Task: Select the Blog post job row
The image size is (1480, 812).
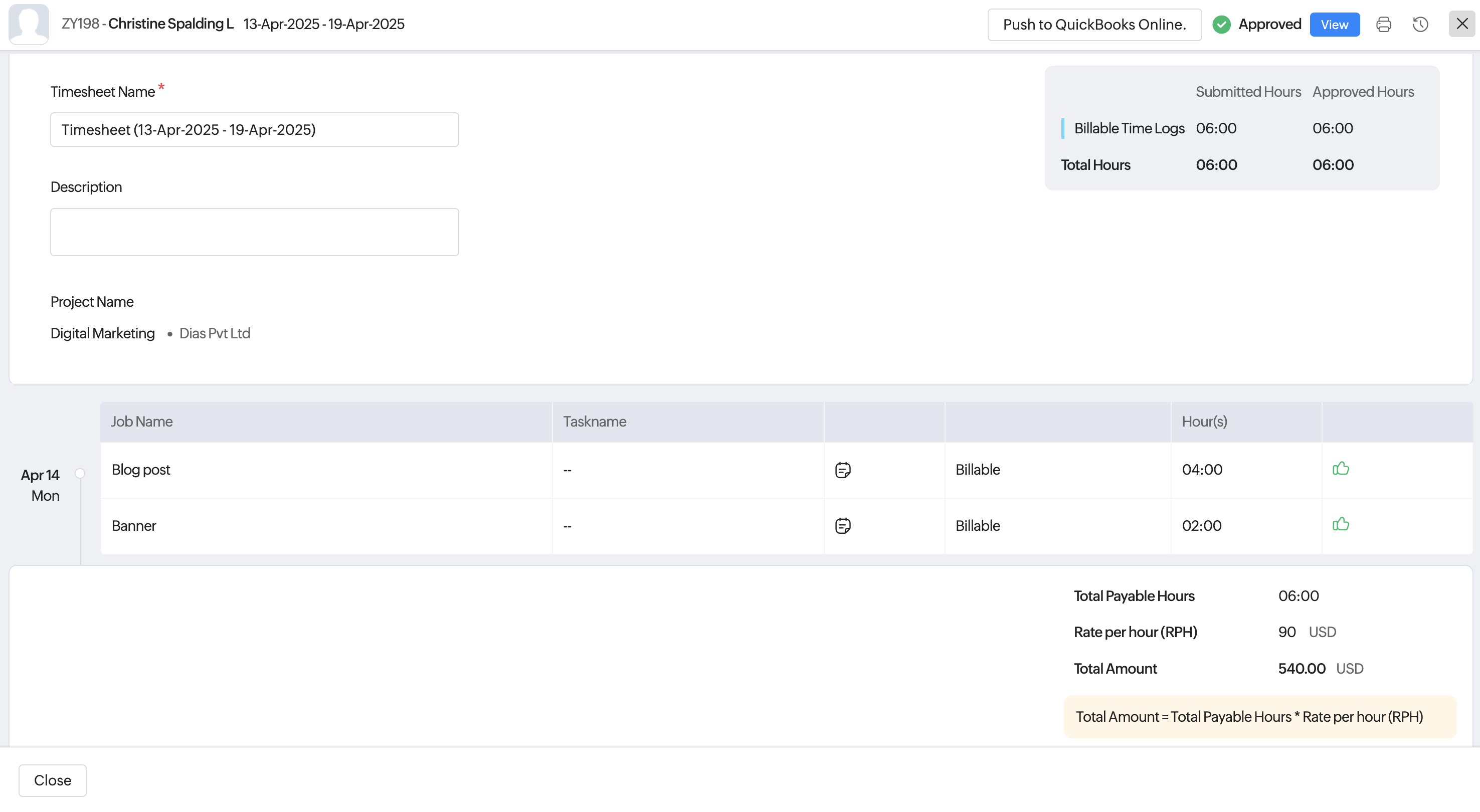Action: coord(141,470)
